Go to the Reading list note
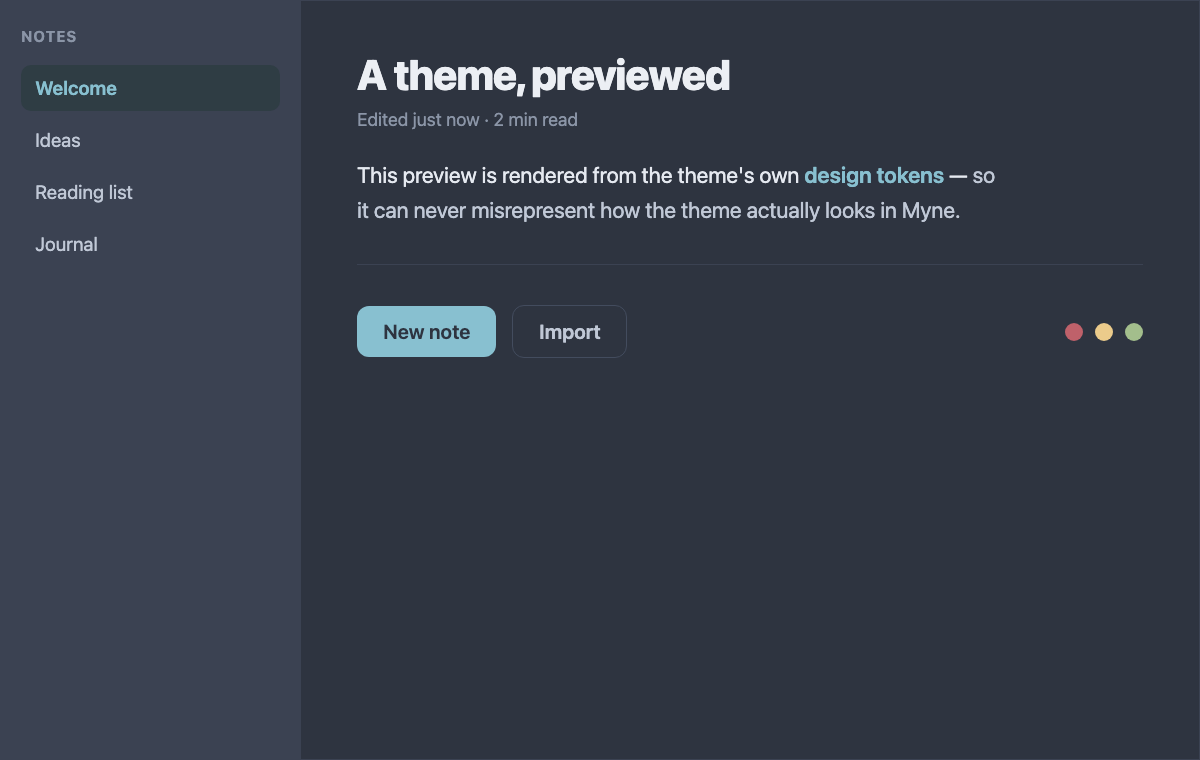 pos(150,192)
